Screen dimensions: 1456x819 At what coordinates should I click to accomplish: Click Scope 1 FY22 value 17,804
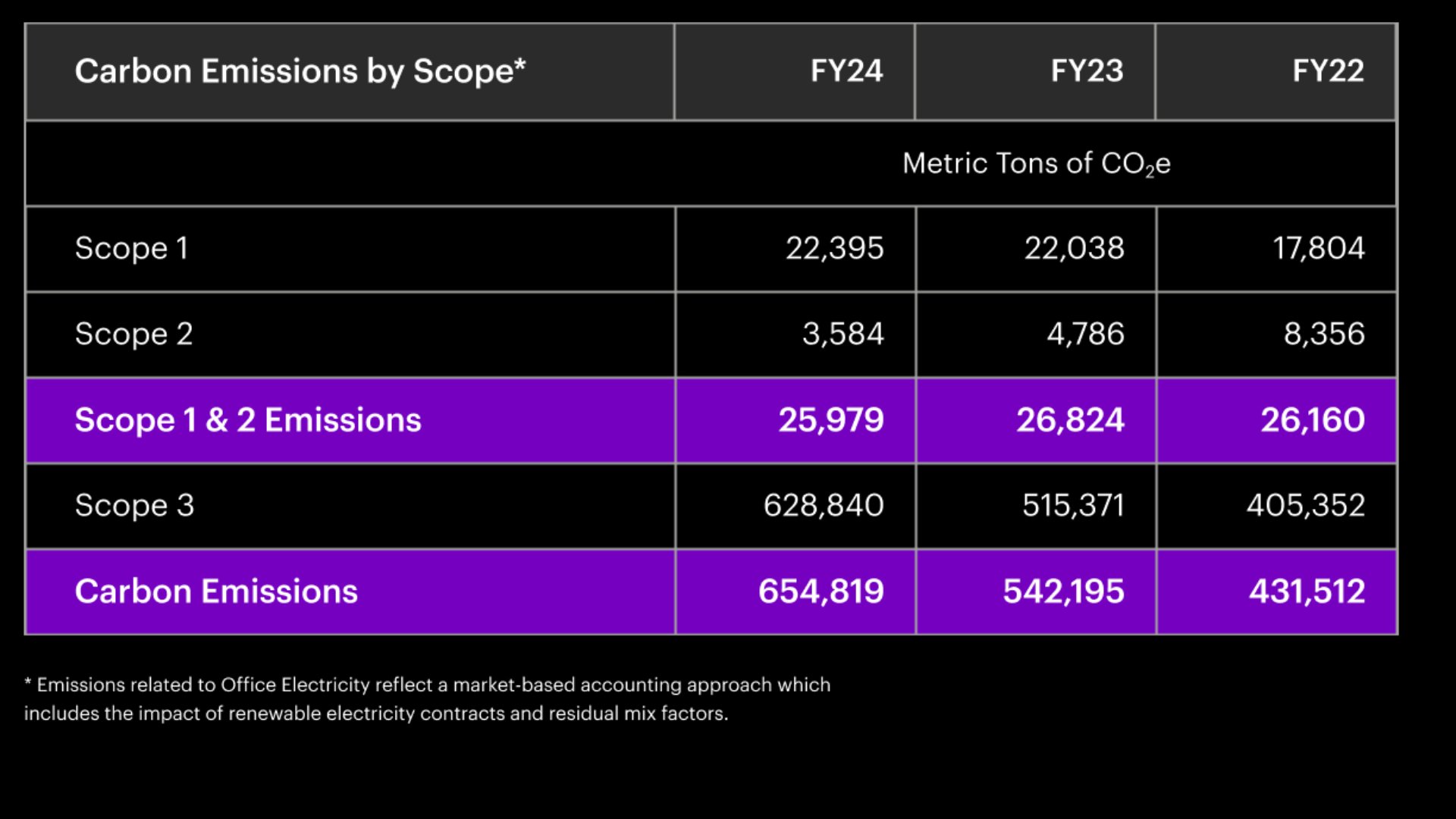click(x=1318, y=249)
